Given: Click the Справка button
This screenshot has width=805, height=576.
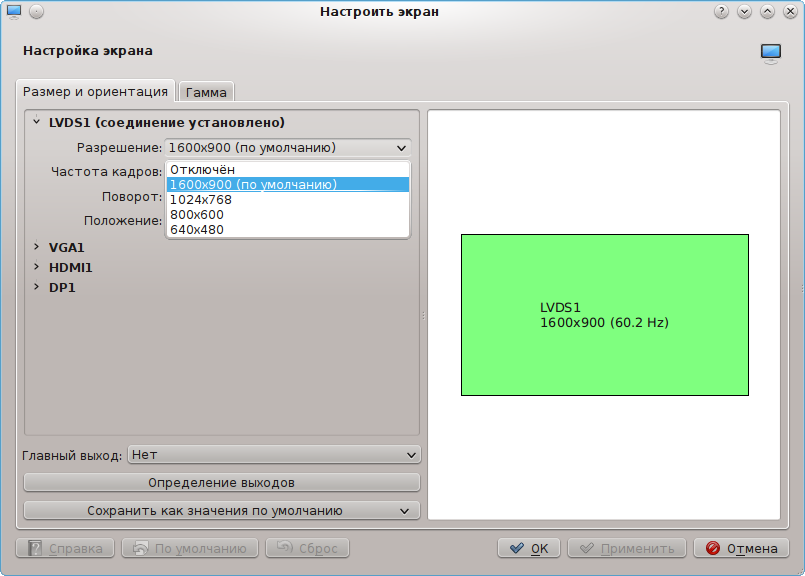Looking at the screenshot, I should [65, 548].
